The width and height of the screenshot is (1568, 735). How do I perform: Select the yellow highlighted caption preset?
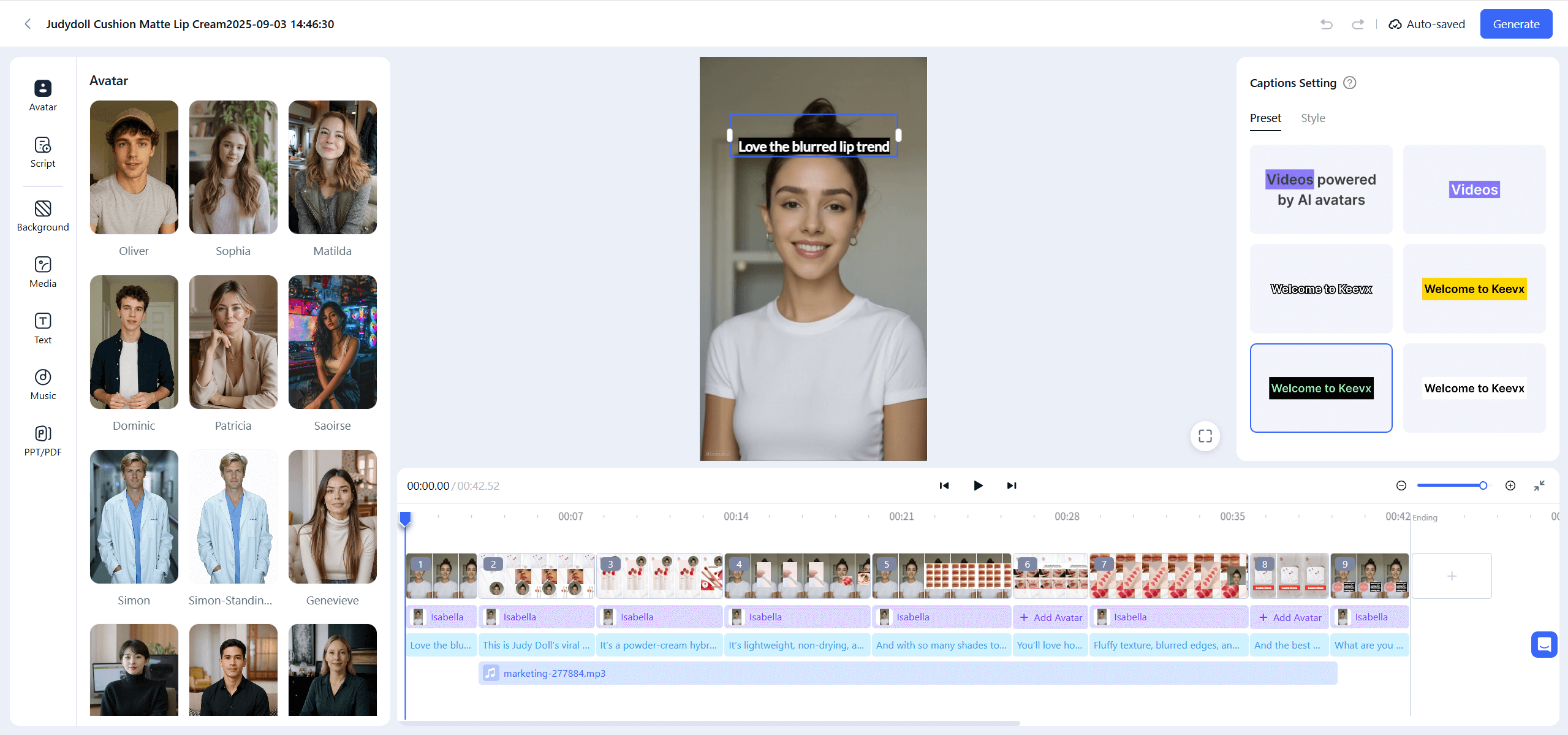tap(1474, 289)
